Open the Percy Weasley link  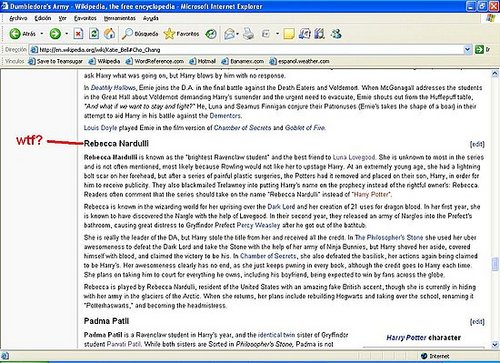[x=258, y=225]
